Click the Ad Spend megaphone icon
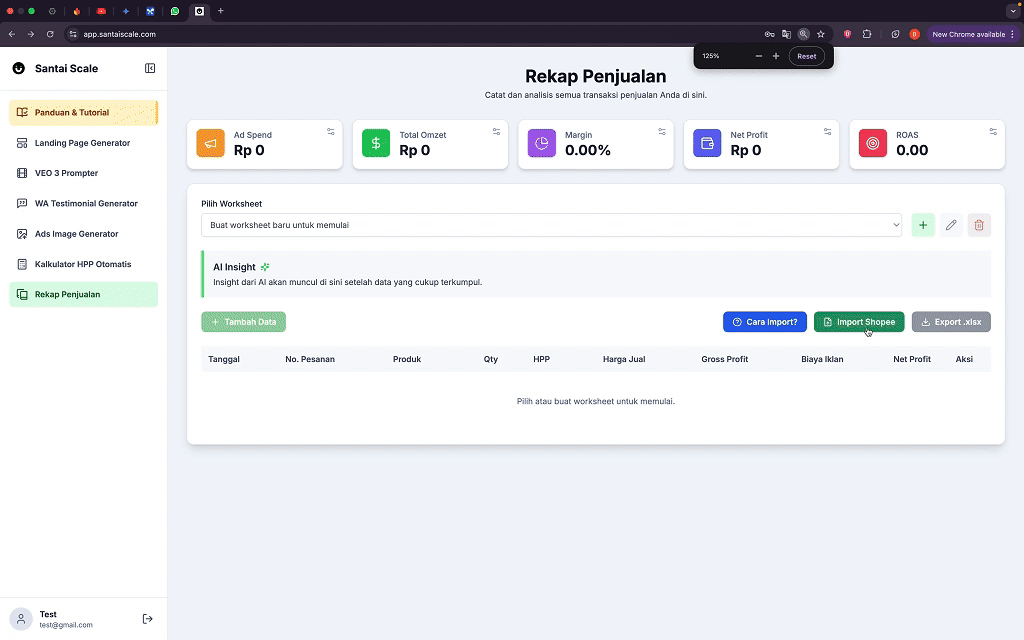Screen dimensions: 1024x640 210,143
